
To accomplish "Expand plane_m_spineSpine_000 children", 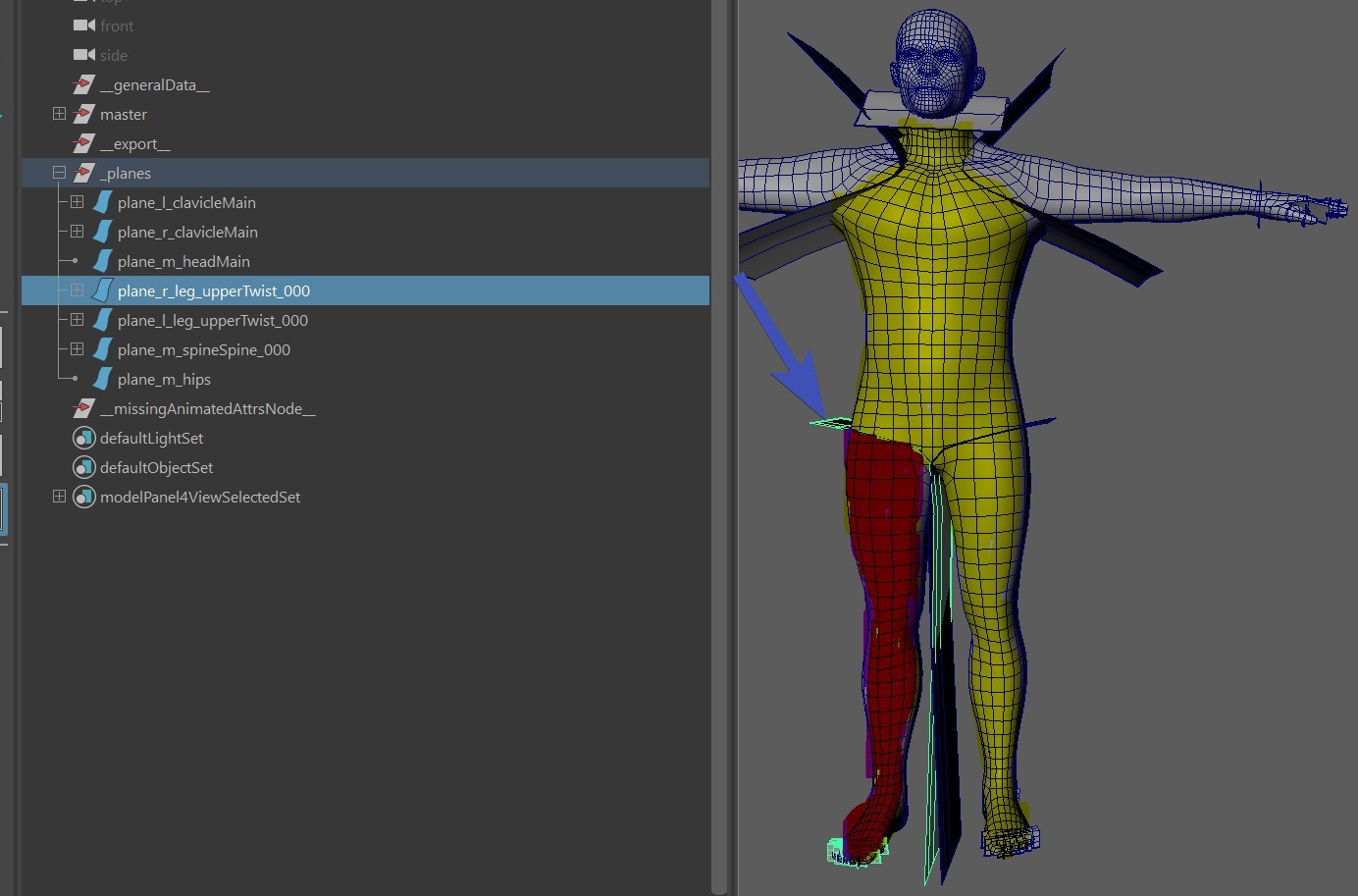I will click(77, 349).
